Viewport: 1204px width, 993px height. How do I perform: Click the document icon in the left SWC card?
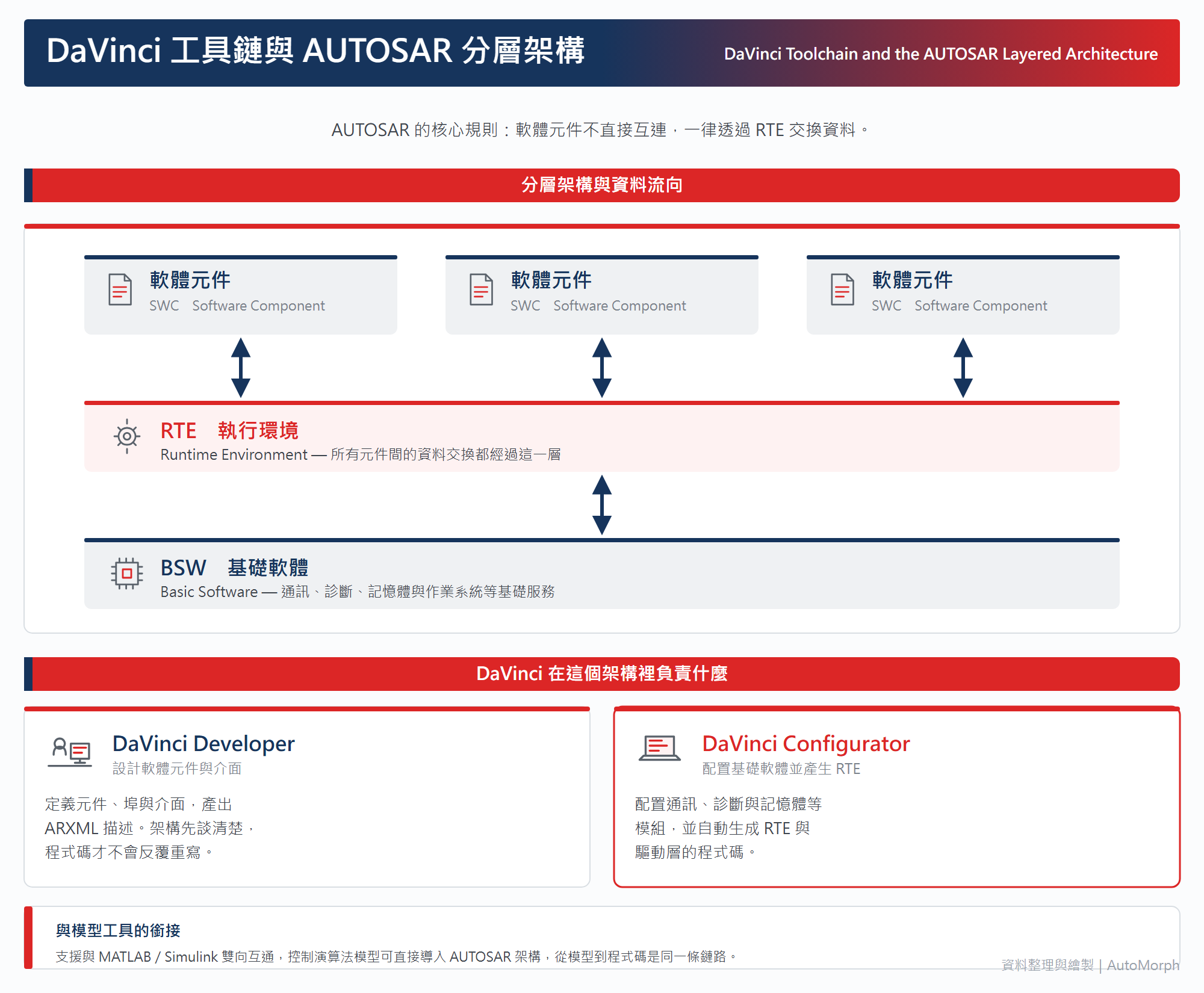tap(120, 289)
